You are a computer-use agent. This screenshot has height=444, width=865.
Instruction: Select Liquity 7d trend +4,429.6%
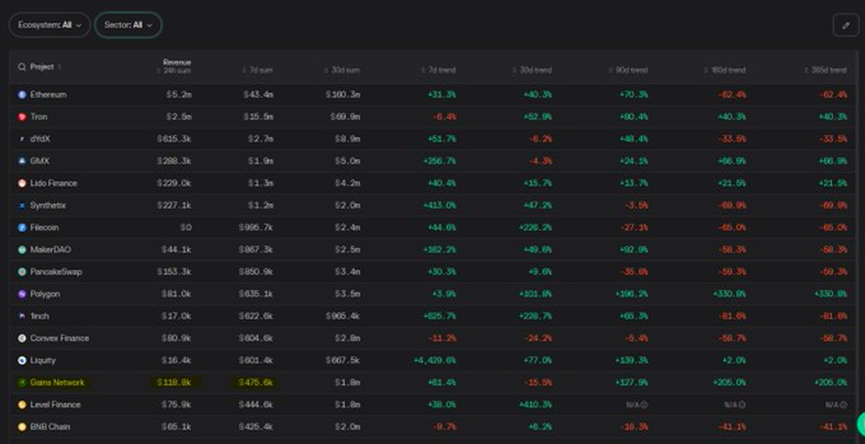coord(435,360)
